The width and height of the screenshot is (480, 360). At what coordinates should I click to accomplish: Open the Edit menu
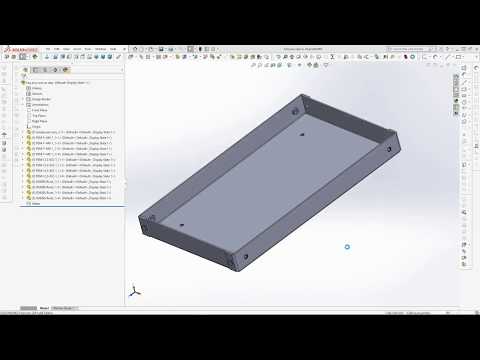(x=57, y=49)
